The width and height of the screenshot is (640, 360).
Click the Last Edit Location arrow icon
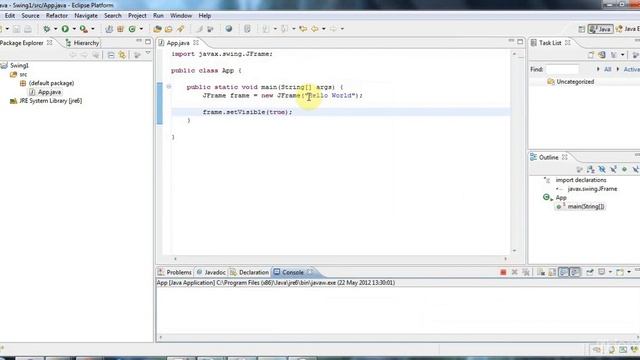[303, 29]
